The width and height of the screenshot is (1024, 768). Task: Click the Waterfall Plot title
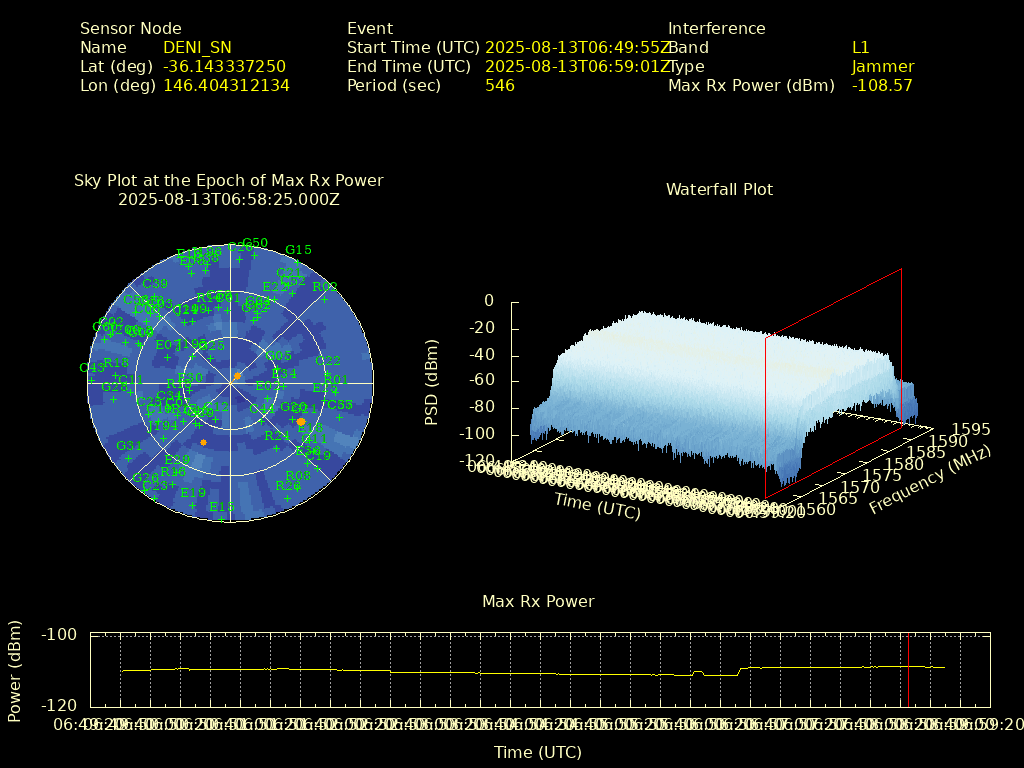click(x=719, y=189)
